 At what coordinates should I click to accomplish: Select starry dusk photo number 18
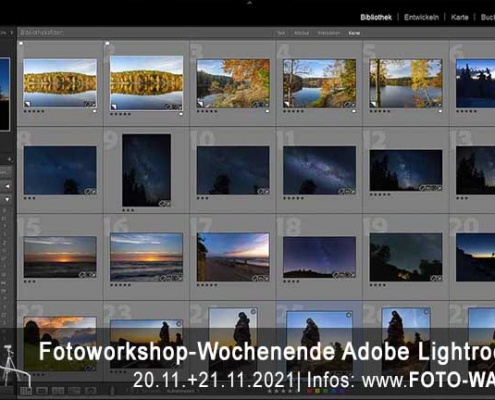pos(319,257)
